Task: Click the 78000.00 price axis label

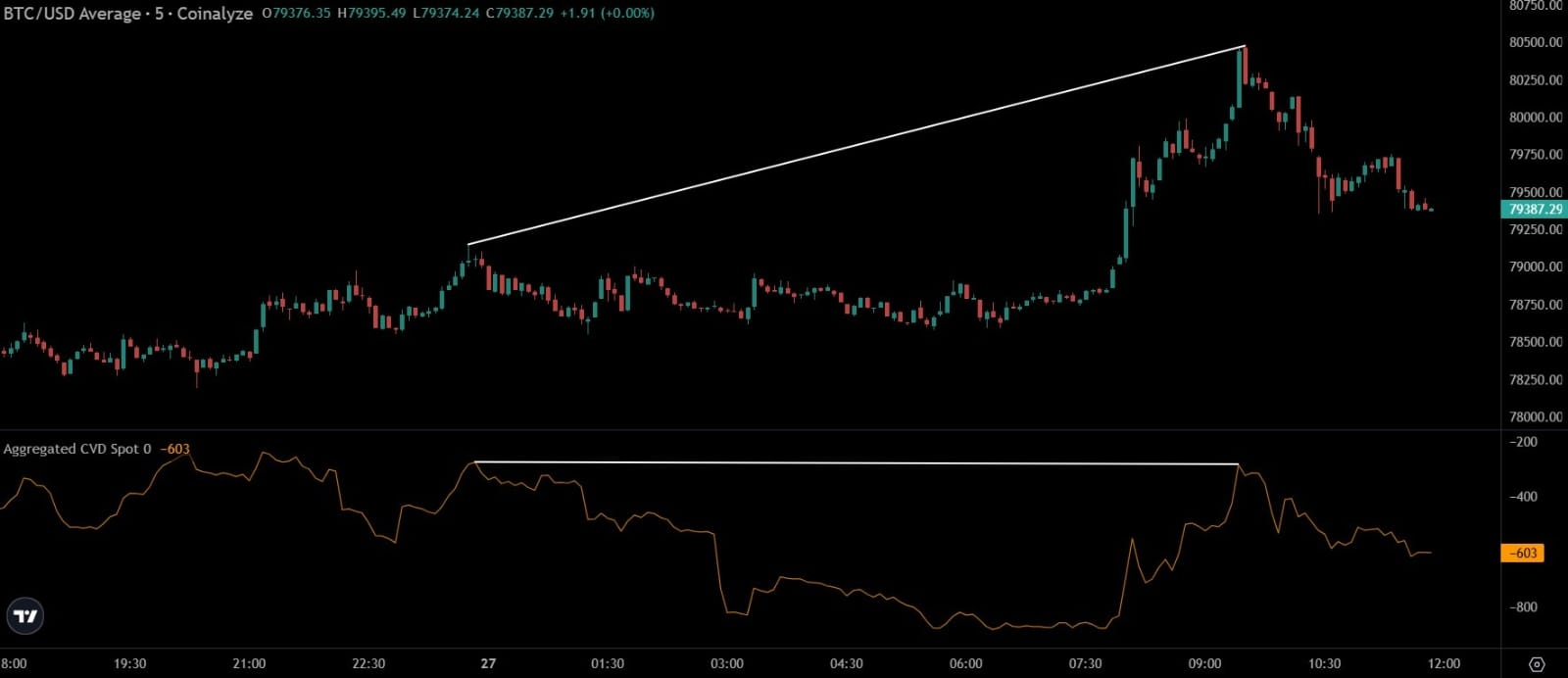Action: click(x=1536, y=416)
